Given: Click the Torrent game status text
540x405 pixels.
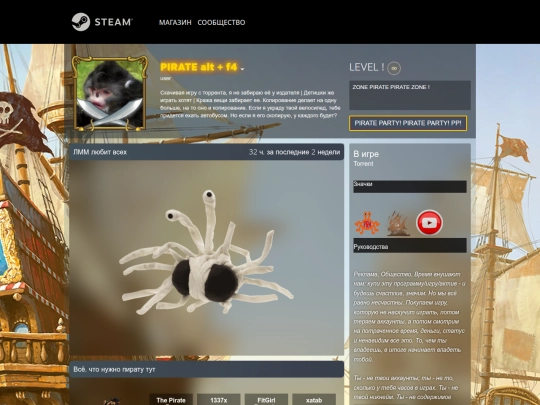Looking at the screenshot, I should 363,164.
